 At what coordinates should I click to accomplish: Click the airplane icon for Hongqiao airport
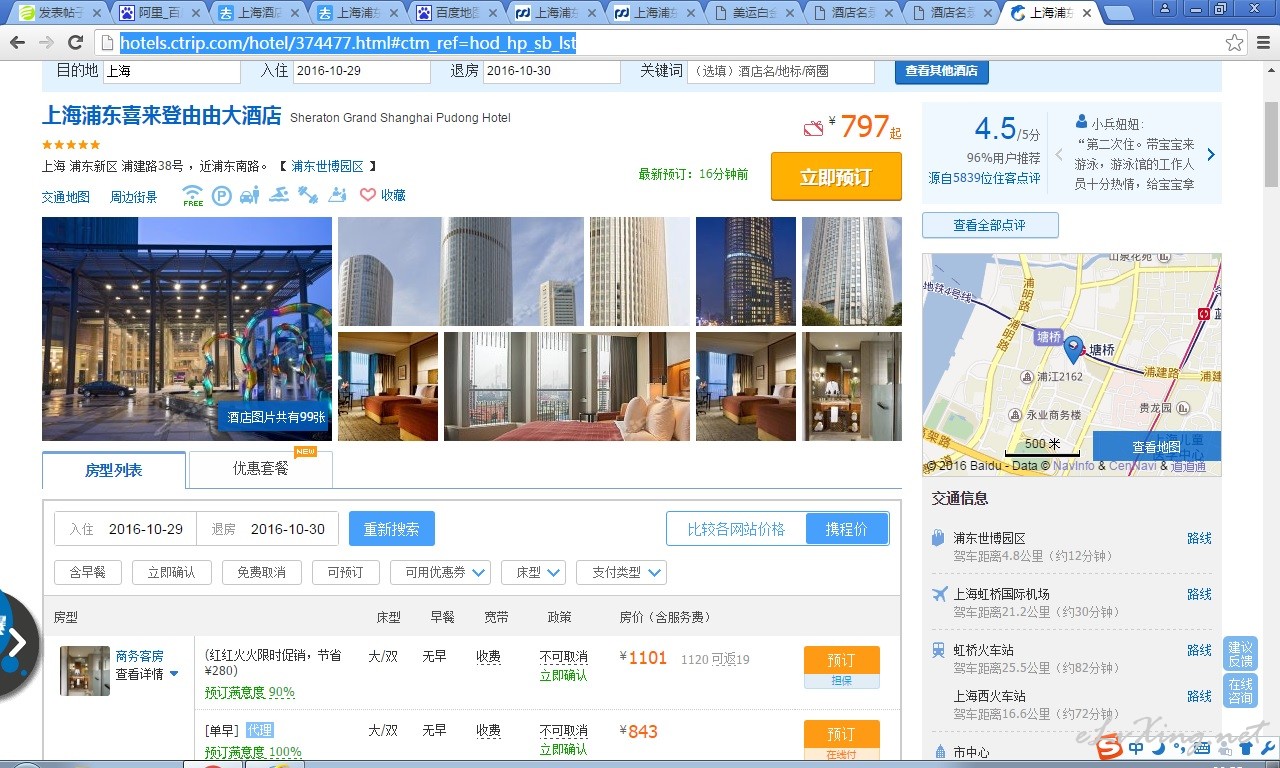(x=939, y=593)
